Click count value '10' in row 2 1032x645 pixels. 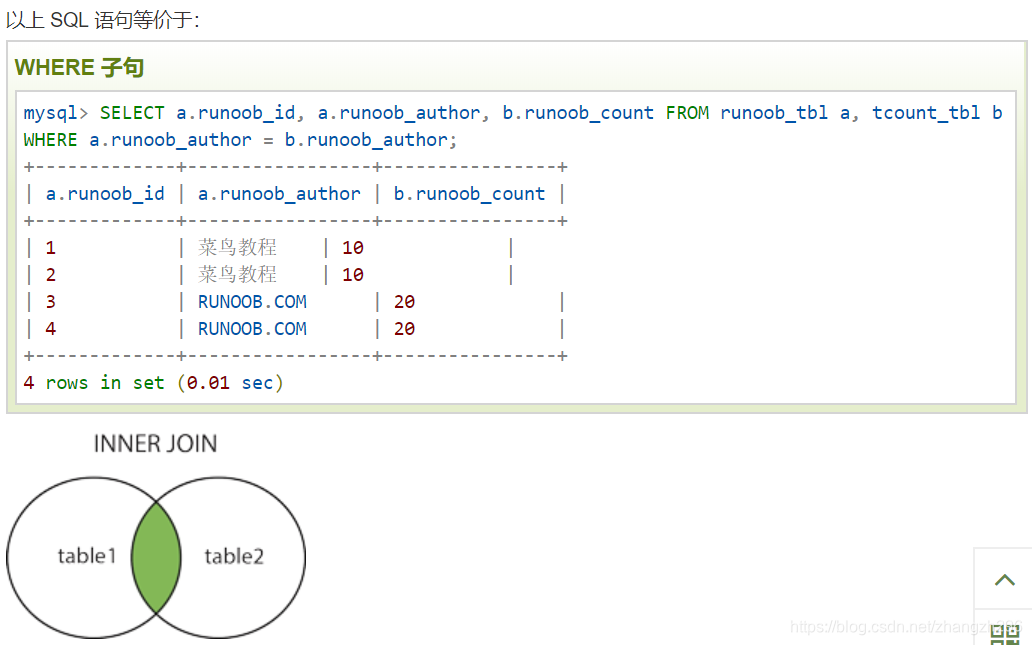point(353,275)
